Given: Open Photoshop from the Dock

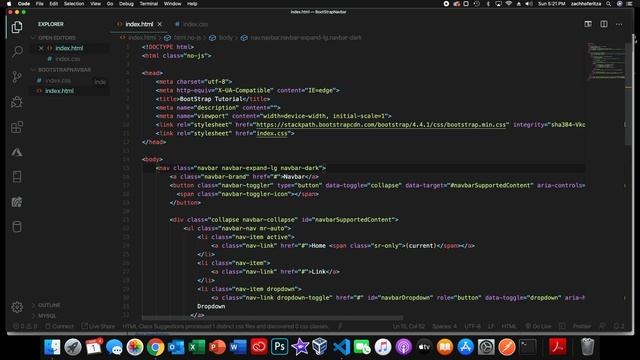Looking at the screenshot, I should click(x=280, y=347).
